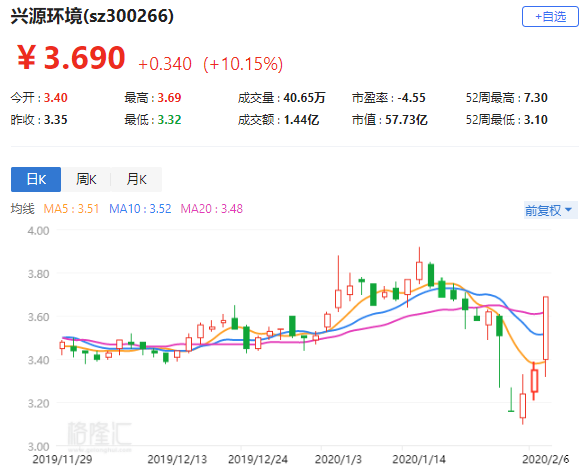The image size is (580, 470).
Task: Click the 昨收 value 3.35
Action: click(56, 120)
